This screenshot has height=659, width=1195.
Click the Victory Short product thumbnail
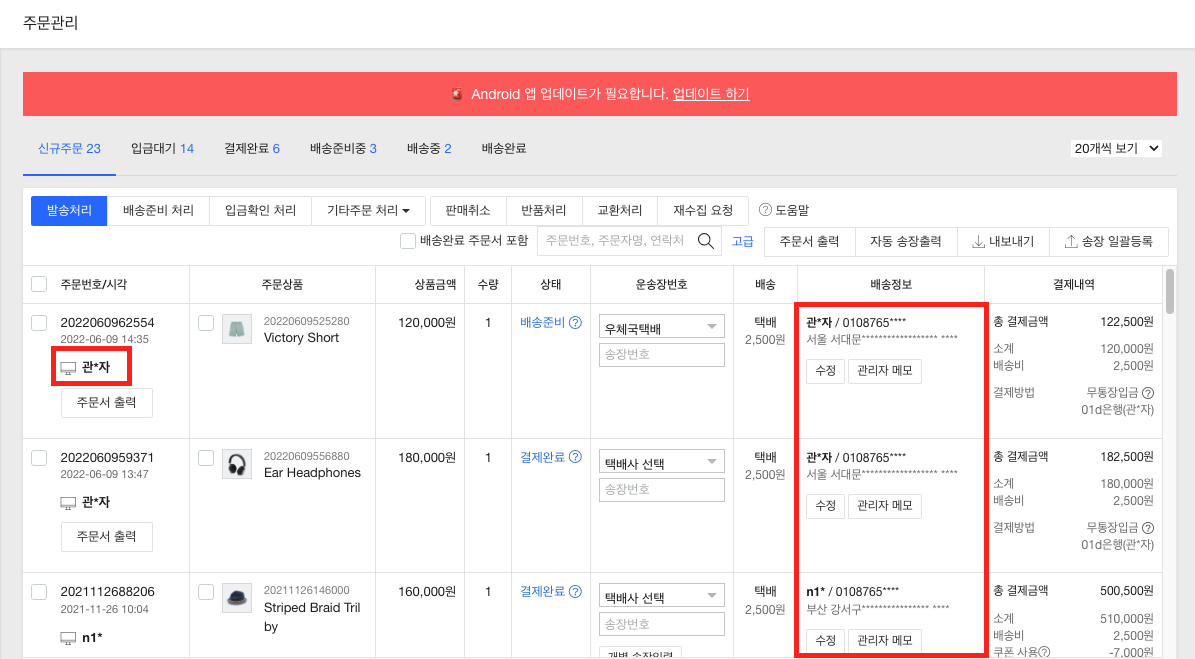pos(237,329)
